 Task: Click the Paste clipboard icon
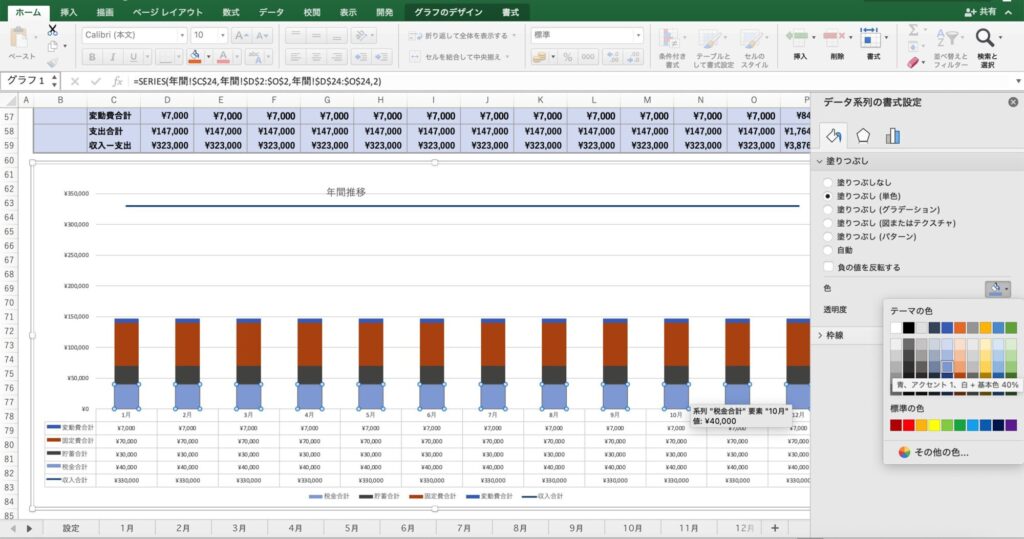(x=20, y=42)
